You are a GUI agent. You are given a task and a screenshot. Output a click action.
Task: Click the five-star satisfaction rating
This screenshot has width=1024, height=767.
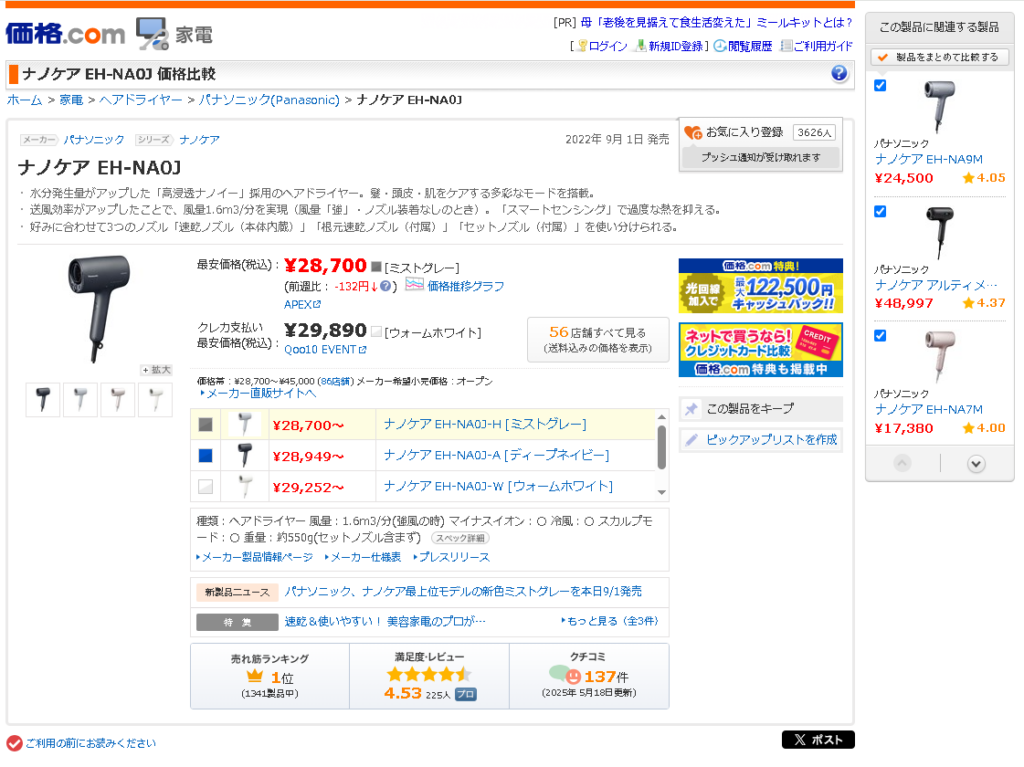428,674
